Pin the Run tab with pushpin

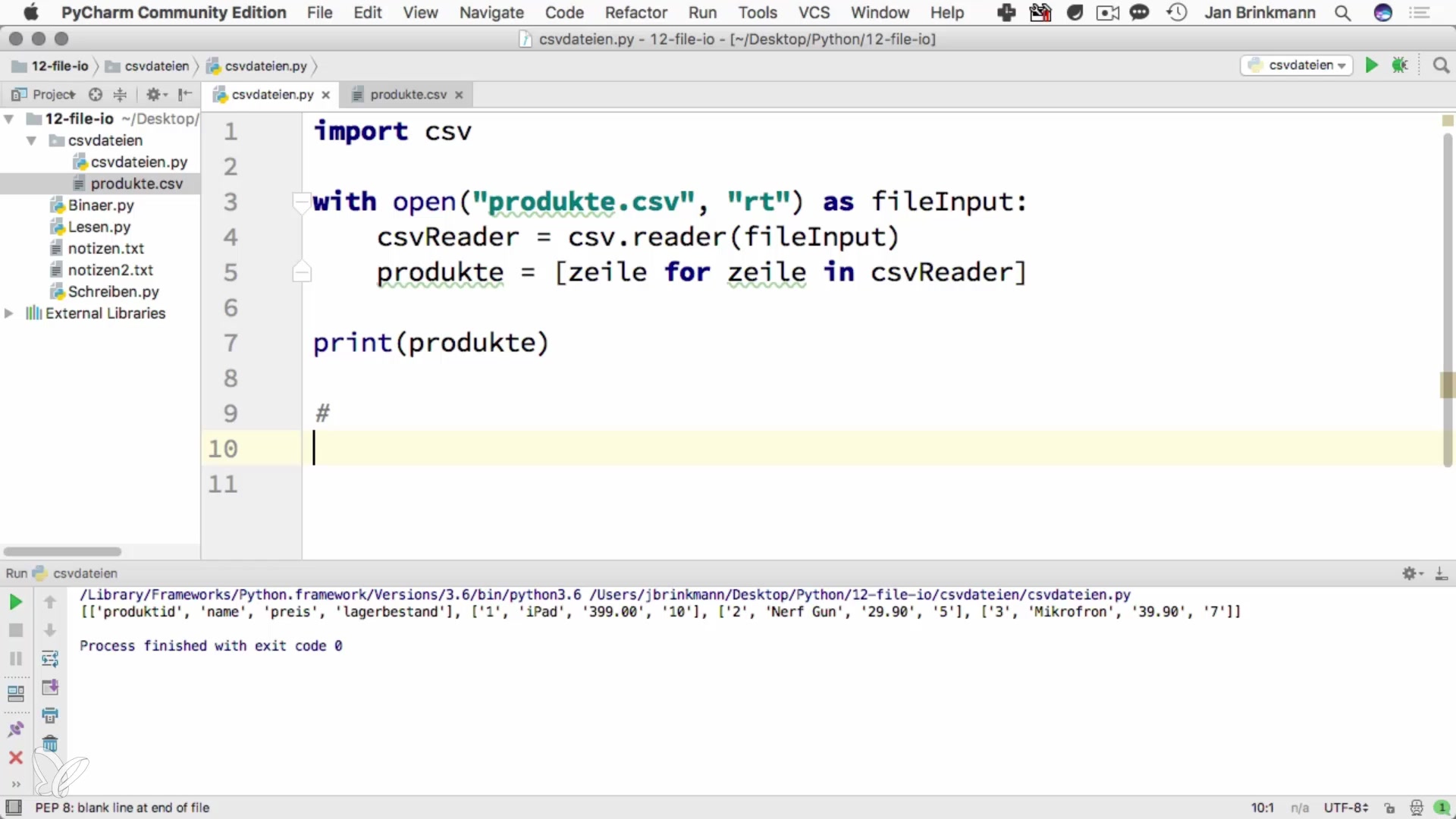[15, 730]
